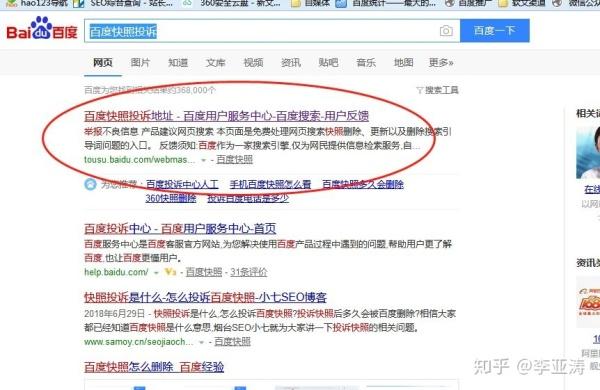Open hao123导航 bookmark
The width and height of the screenshot is (600, 390).
click(37, 3)
